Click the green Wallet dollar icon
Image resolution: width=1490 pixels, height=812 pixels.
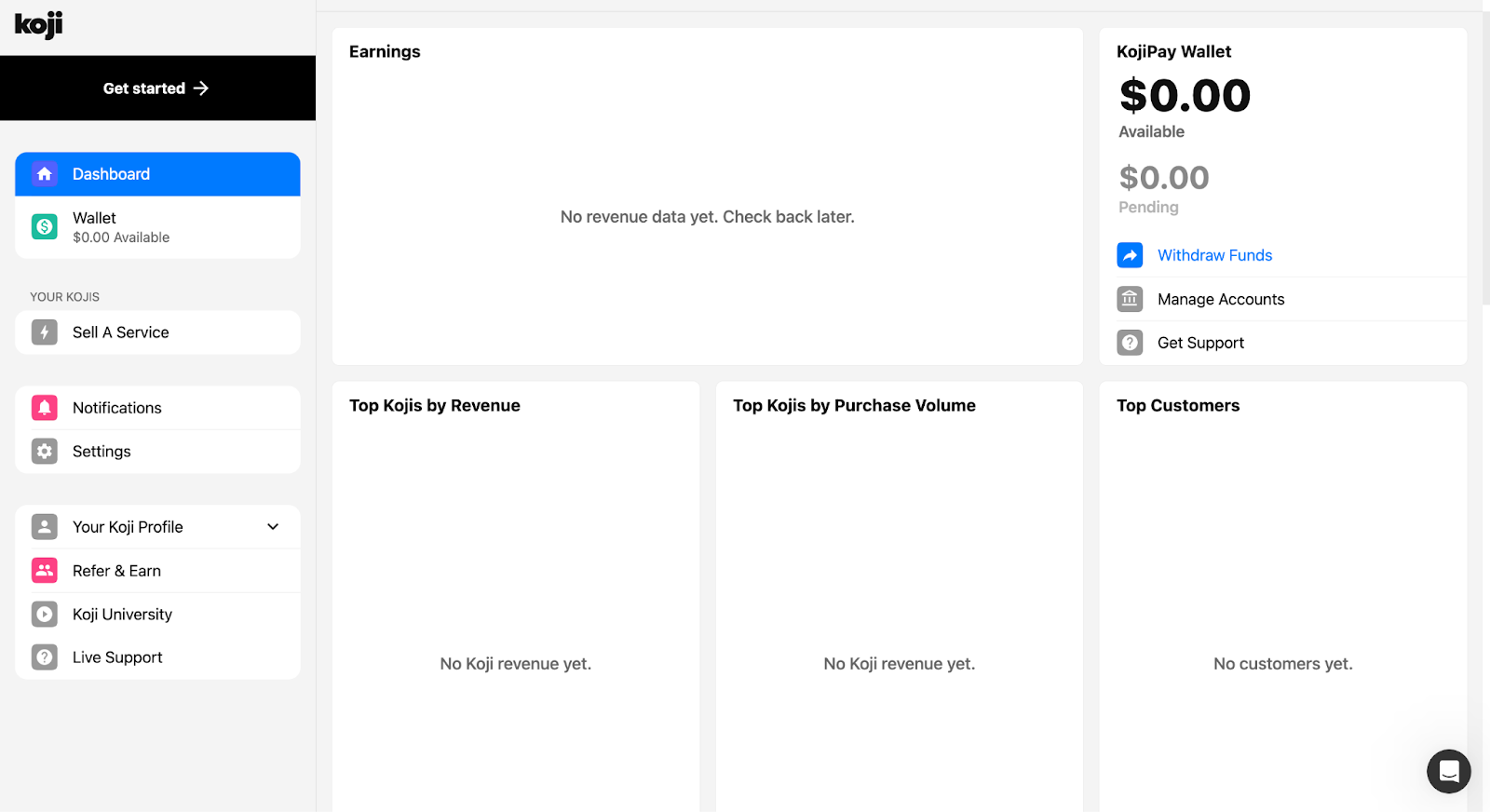[45, 226]
